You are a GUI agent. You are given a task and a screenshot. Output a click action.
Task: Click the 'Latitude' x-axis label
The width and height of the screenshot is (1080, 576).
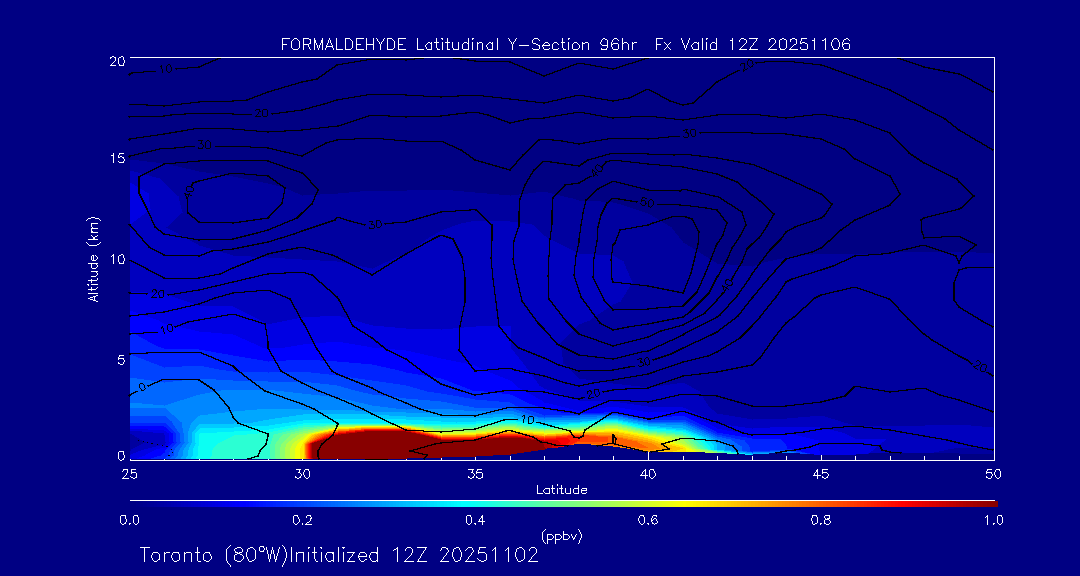561,489
